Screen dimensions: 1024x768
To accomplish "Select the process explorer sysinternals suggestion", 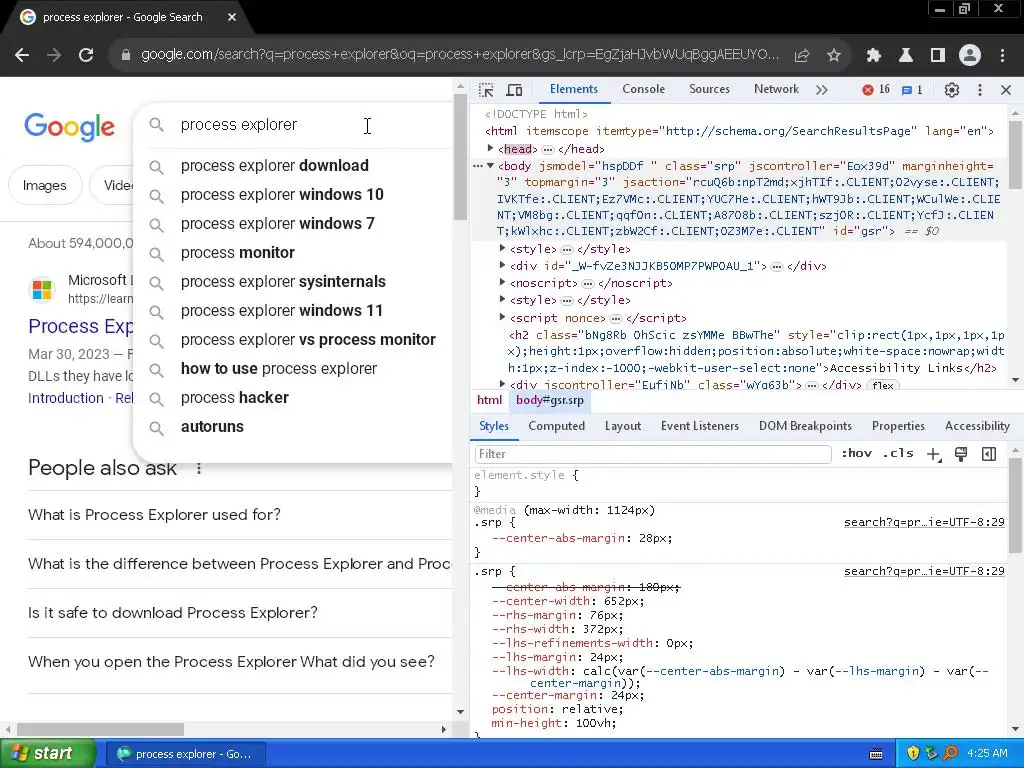I will (293, 282).
